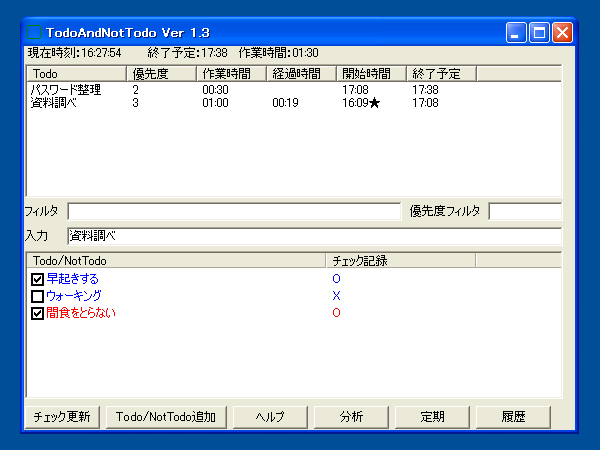Screen dimensions: 600x450
Task: Click the 開始時間 column header
Action: [371, 74]
